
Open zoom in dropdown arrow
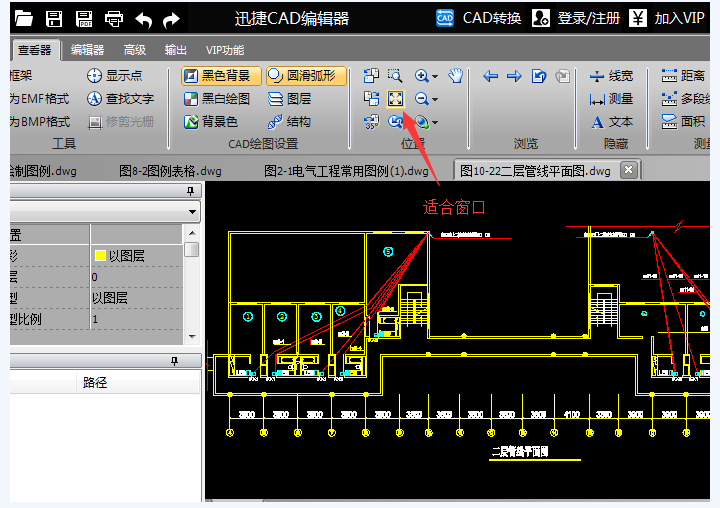pyautogui.click(x=435, y=76)
